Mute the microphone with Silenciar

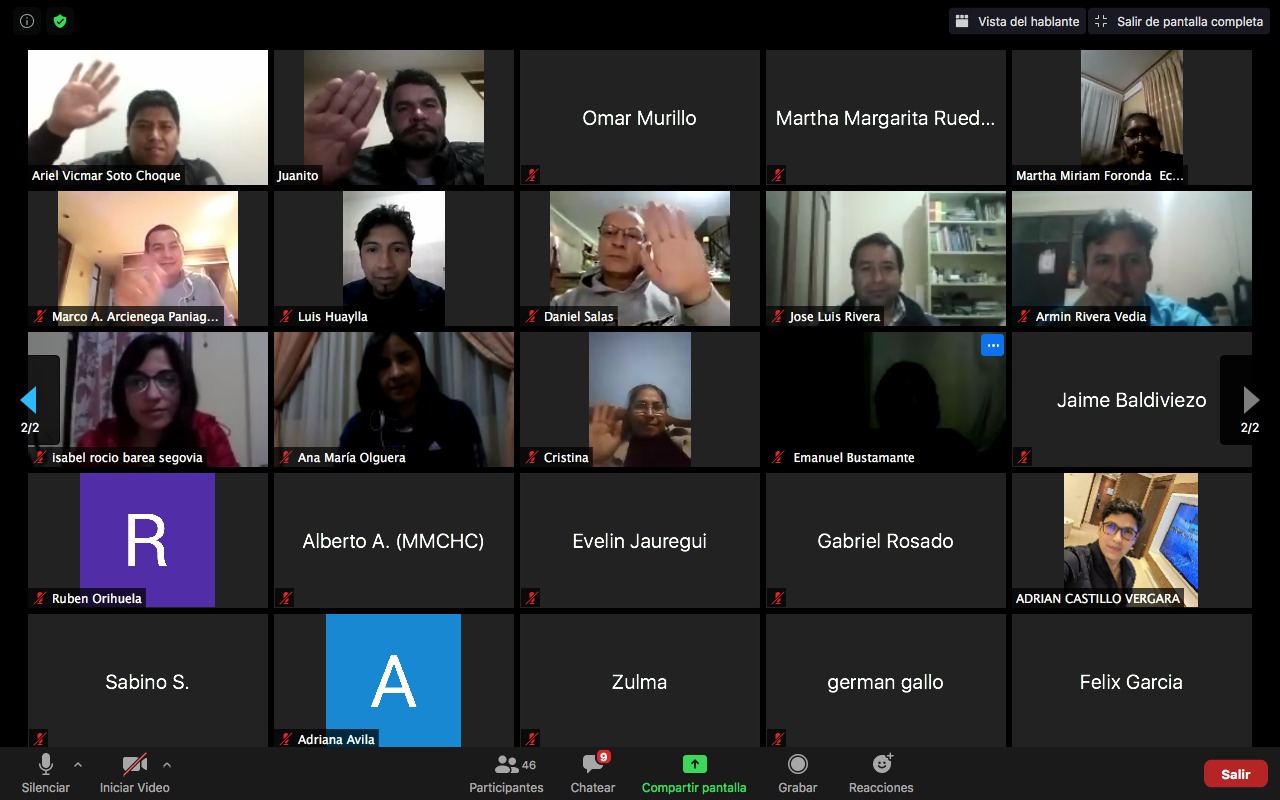click(x=45, y=765)
